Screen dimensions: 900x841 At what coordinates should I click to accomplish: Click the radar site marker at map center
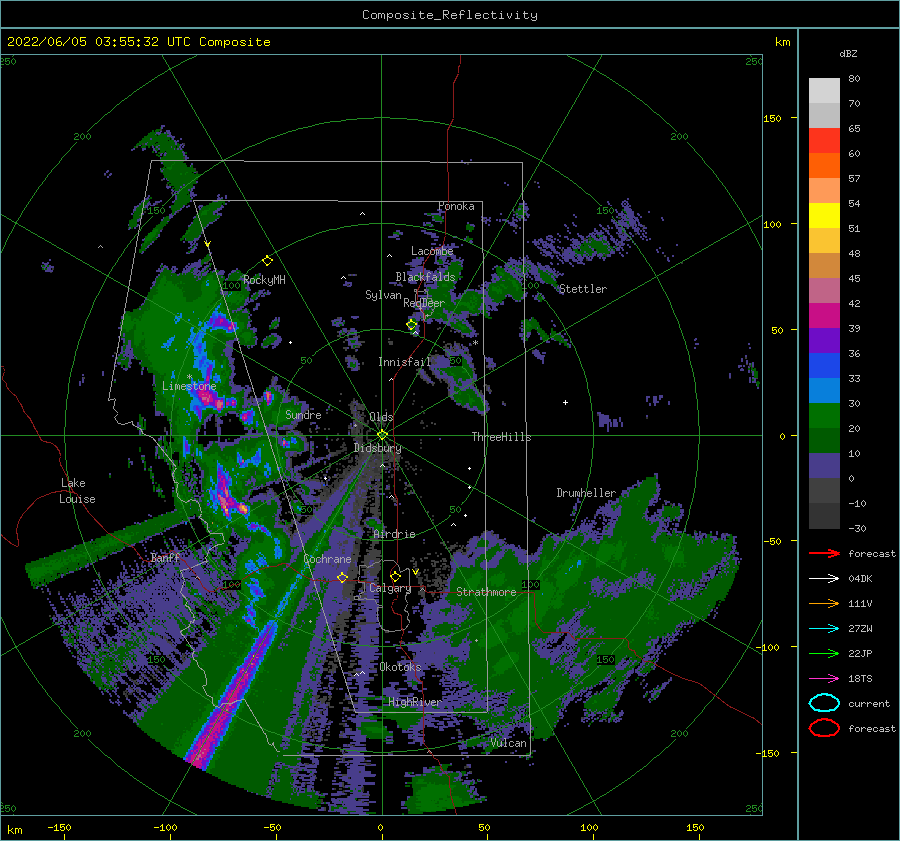(382, 435)
